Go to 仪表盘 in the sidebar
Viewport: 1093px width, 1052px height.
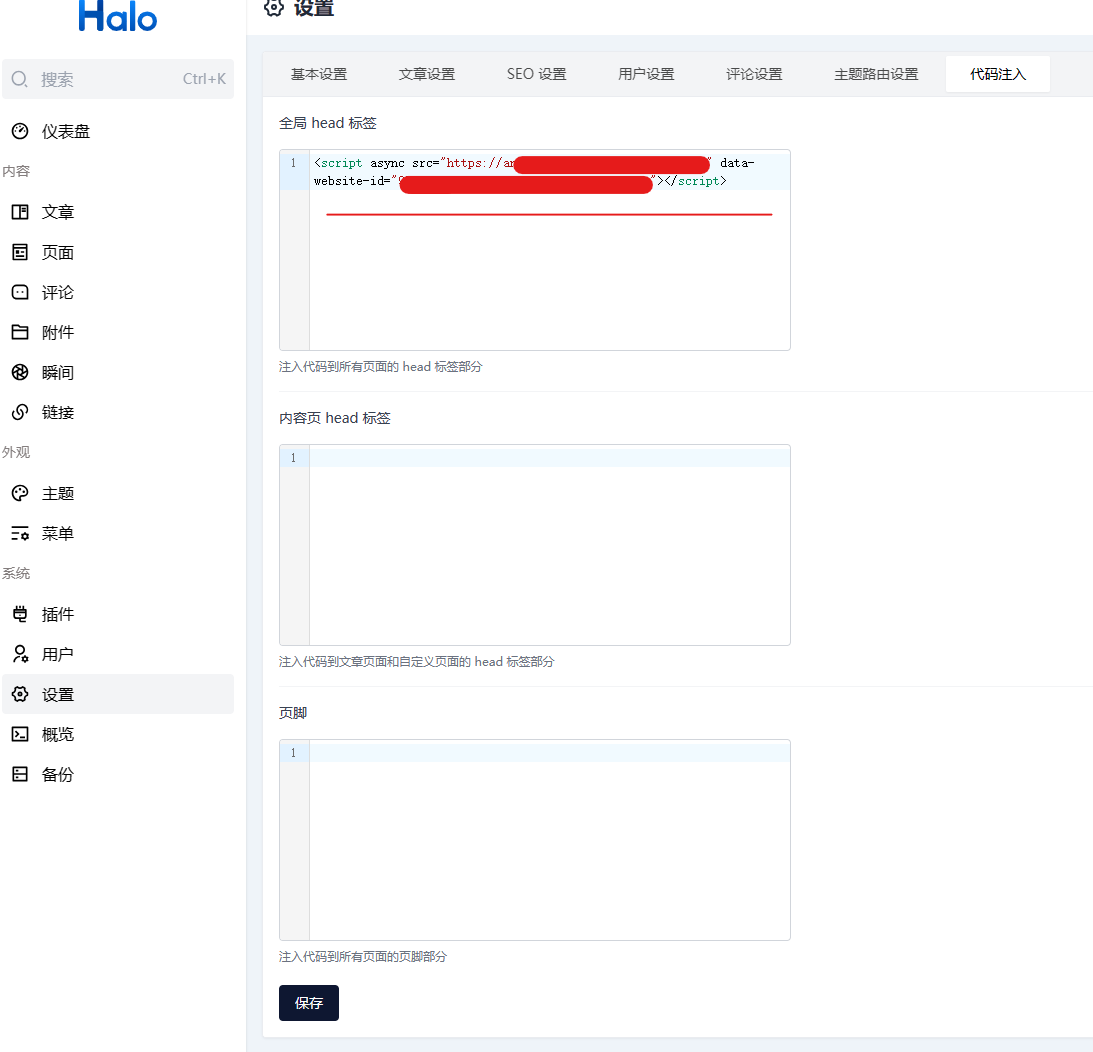pos(118,131)
